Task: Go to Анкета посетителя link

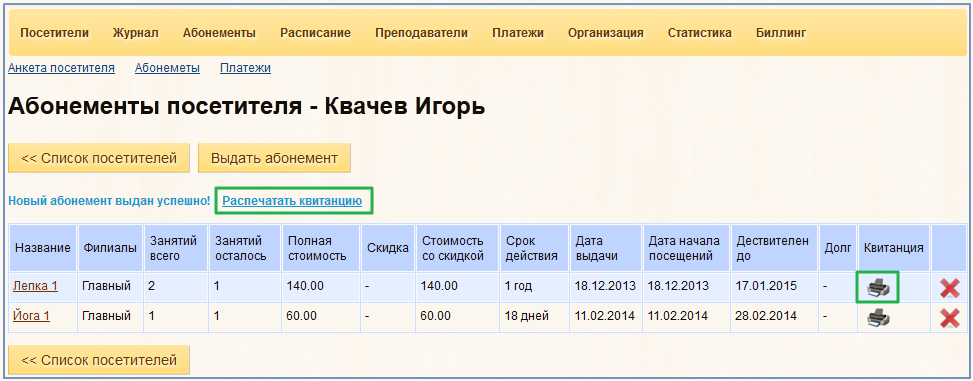Action: [x=61, y=68]
